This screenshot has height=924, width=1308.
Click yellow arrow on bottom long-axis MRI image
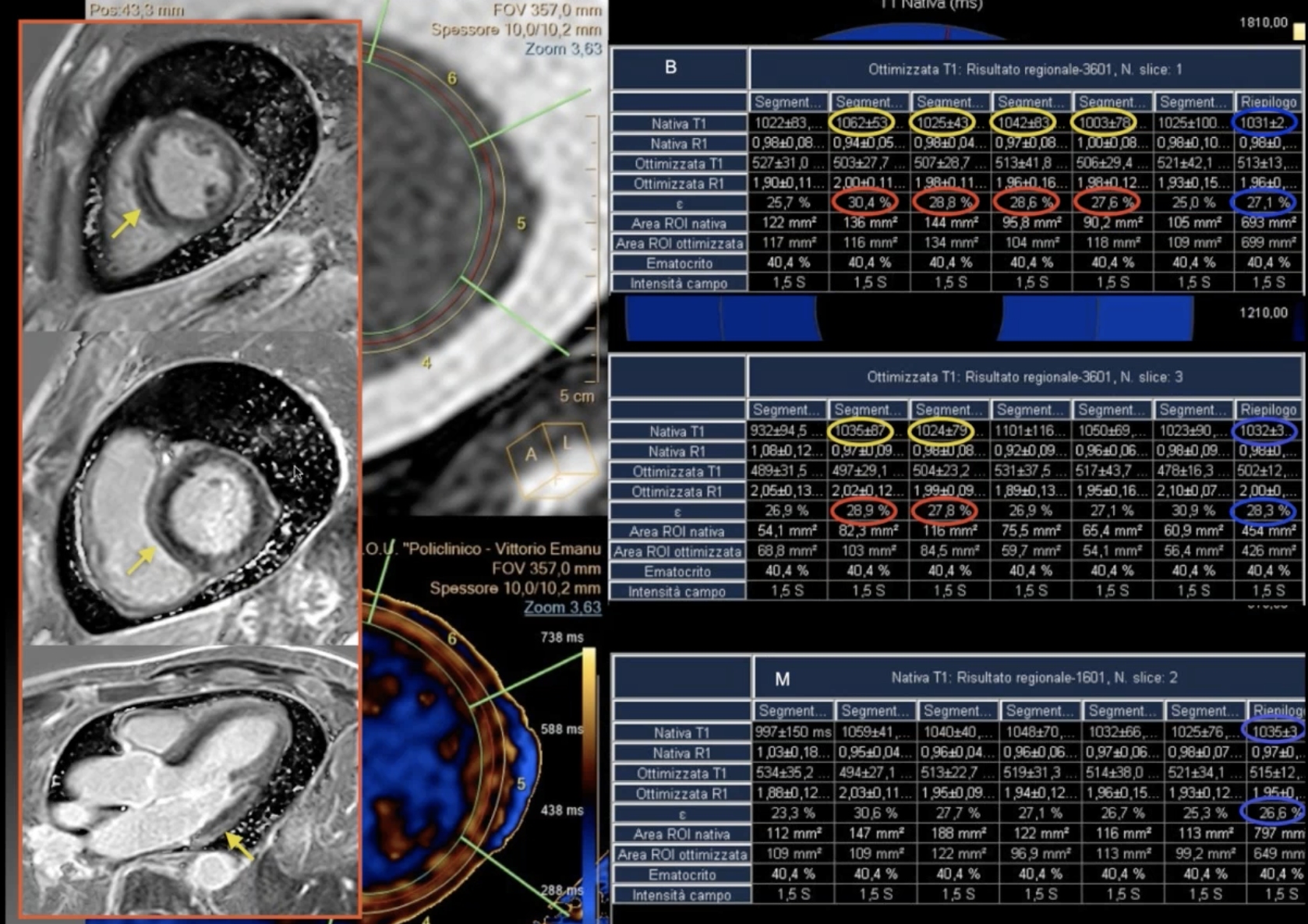(239, 845)
